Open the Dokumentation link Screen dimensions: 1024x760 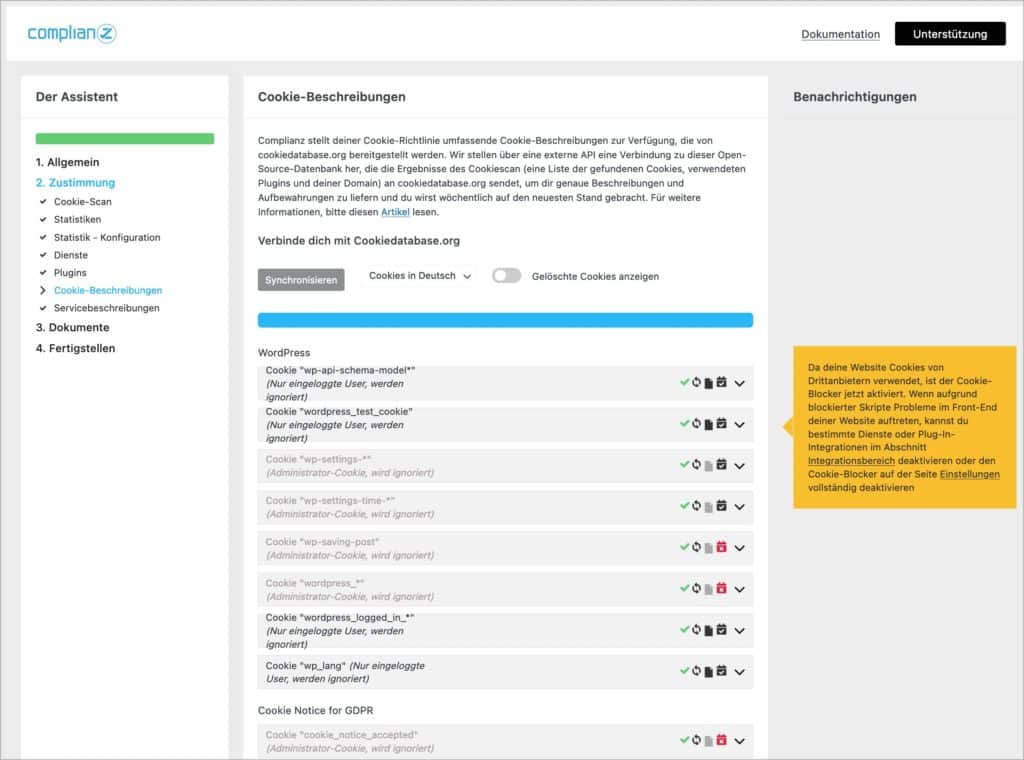click(x=840, y=34)
